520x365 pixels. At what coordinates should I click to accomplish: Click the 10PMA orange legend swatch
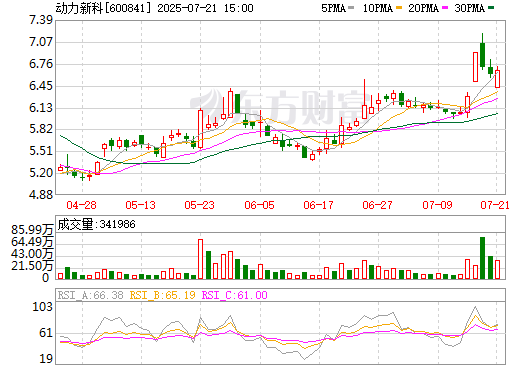398,8
